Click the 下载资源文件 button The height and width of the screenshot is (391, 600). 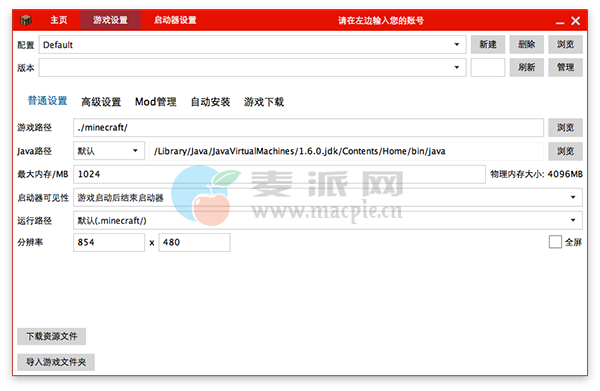coord(52,336)
